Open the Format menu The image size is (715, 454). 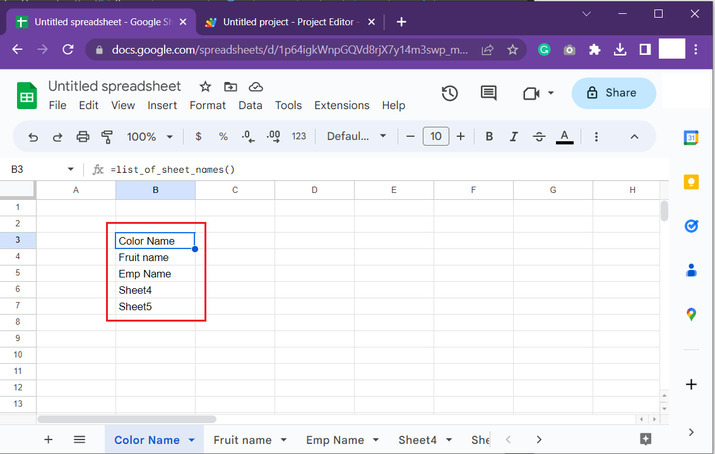tap(207, 105)
